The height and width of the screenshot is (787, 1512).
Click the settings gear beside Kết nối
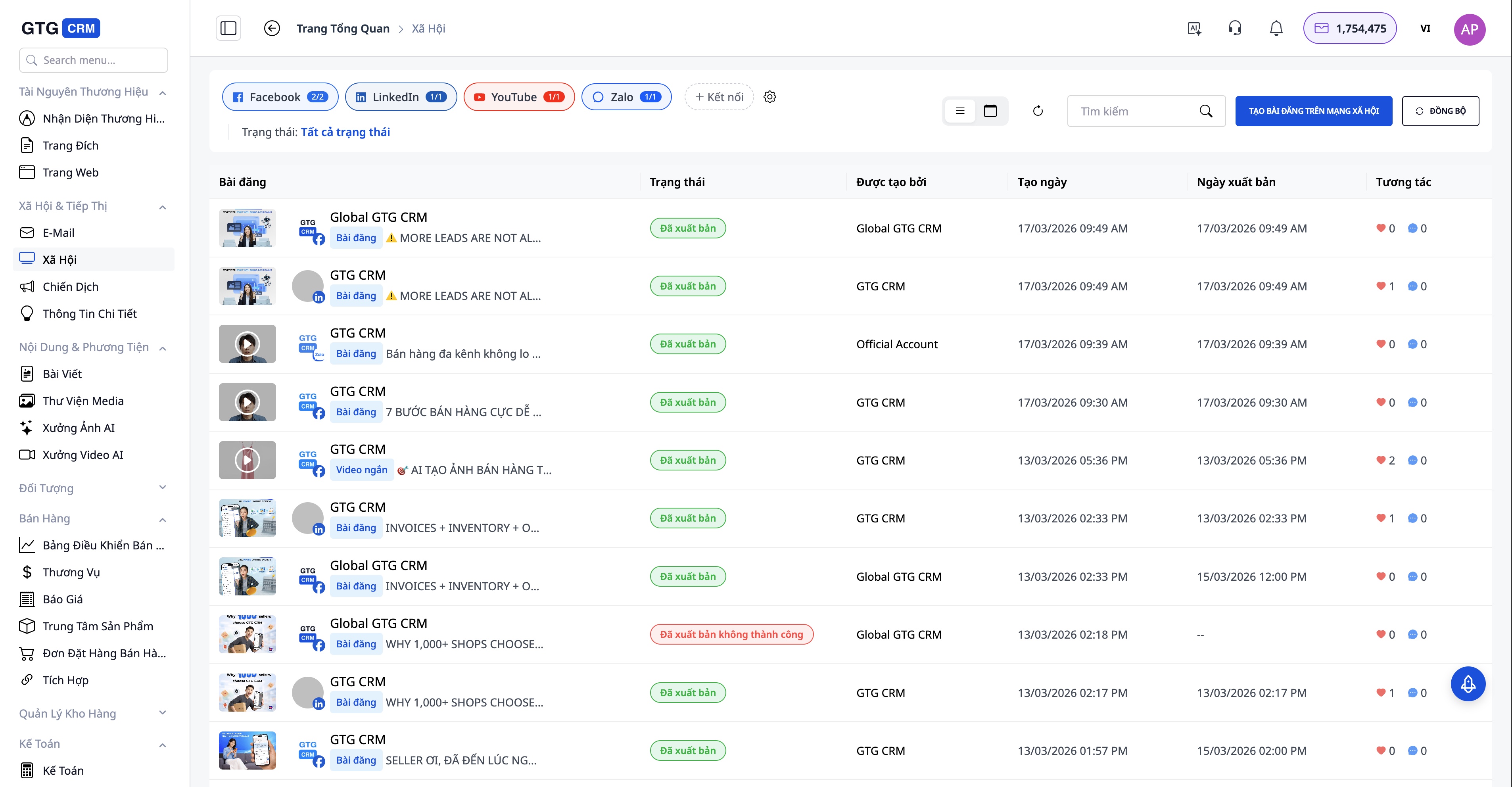(770, 97)
